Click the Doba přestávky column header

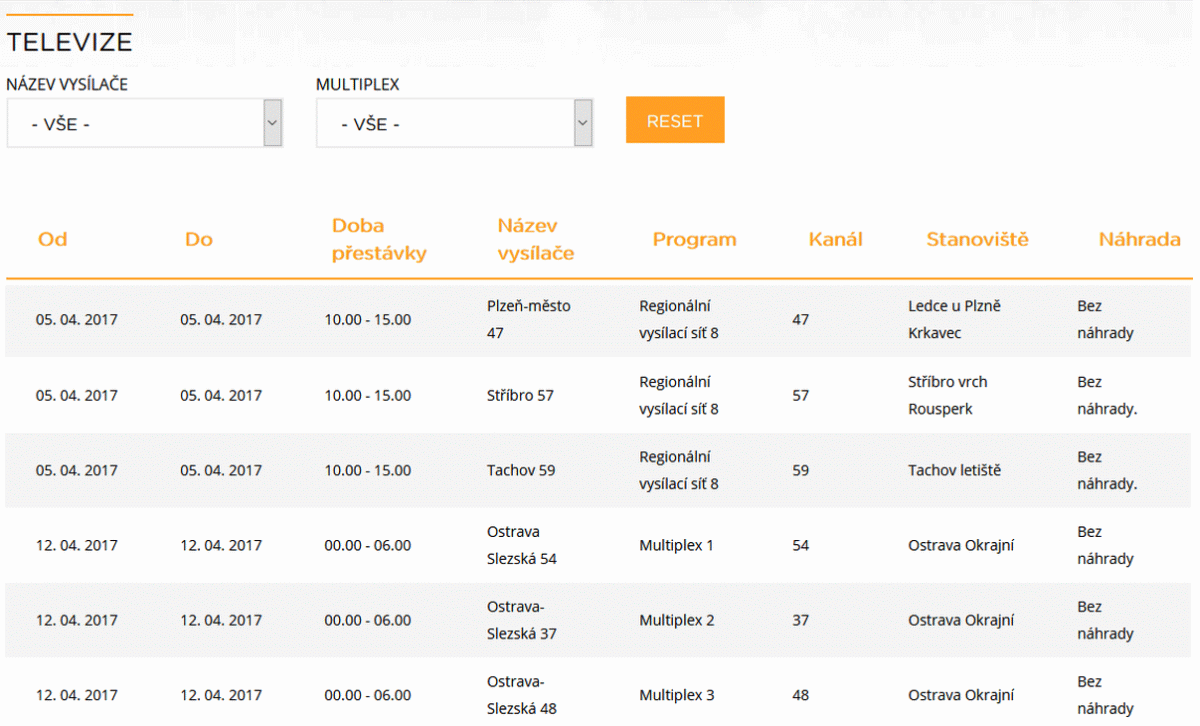point(379,239)
